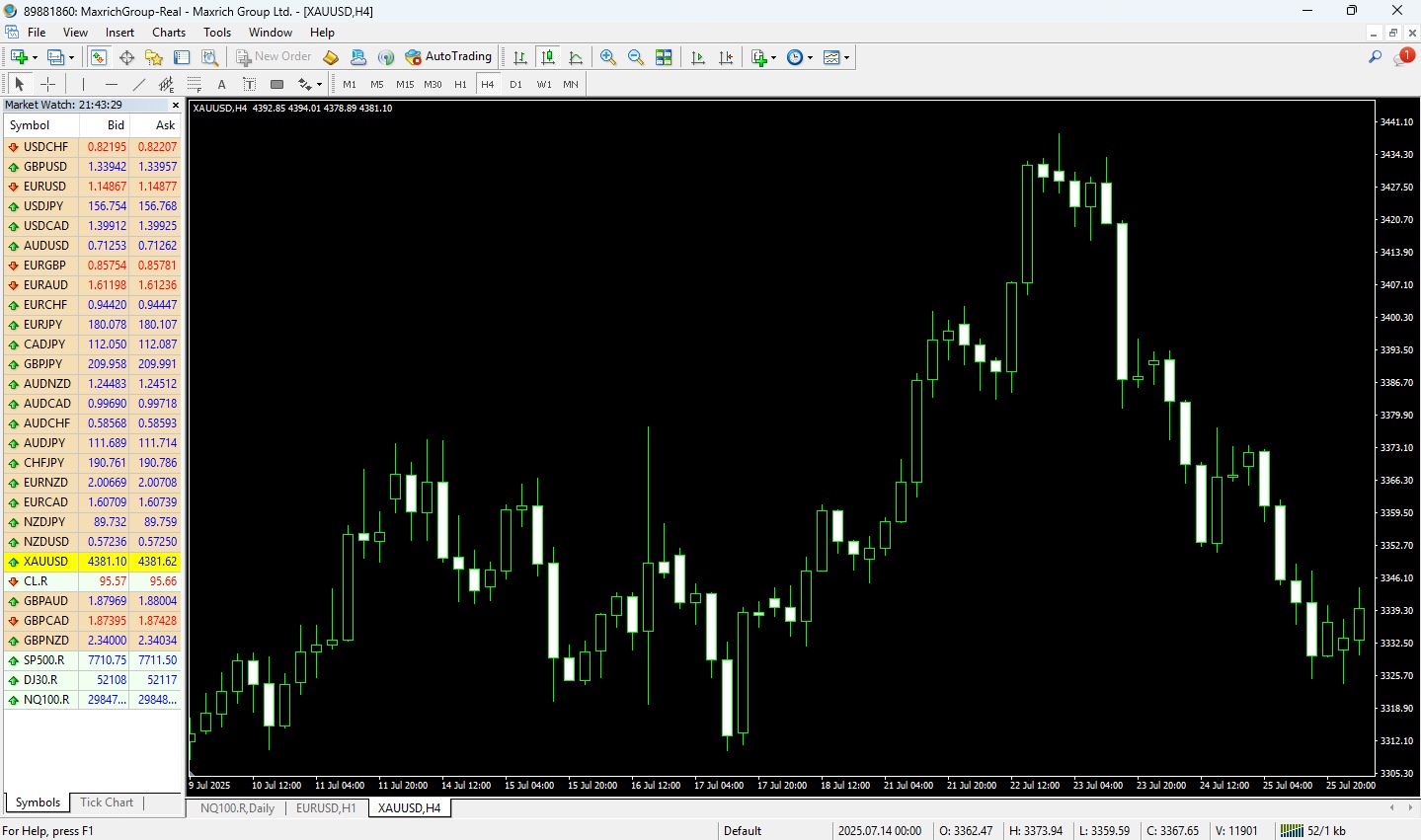Expand the arrow objects dropdown
This screenshot has height=840, width=1421.
point(319,84)
